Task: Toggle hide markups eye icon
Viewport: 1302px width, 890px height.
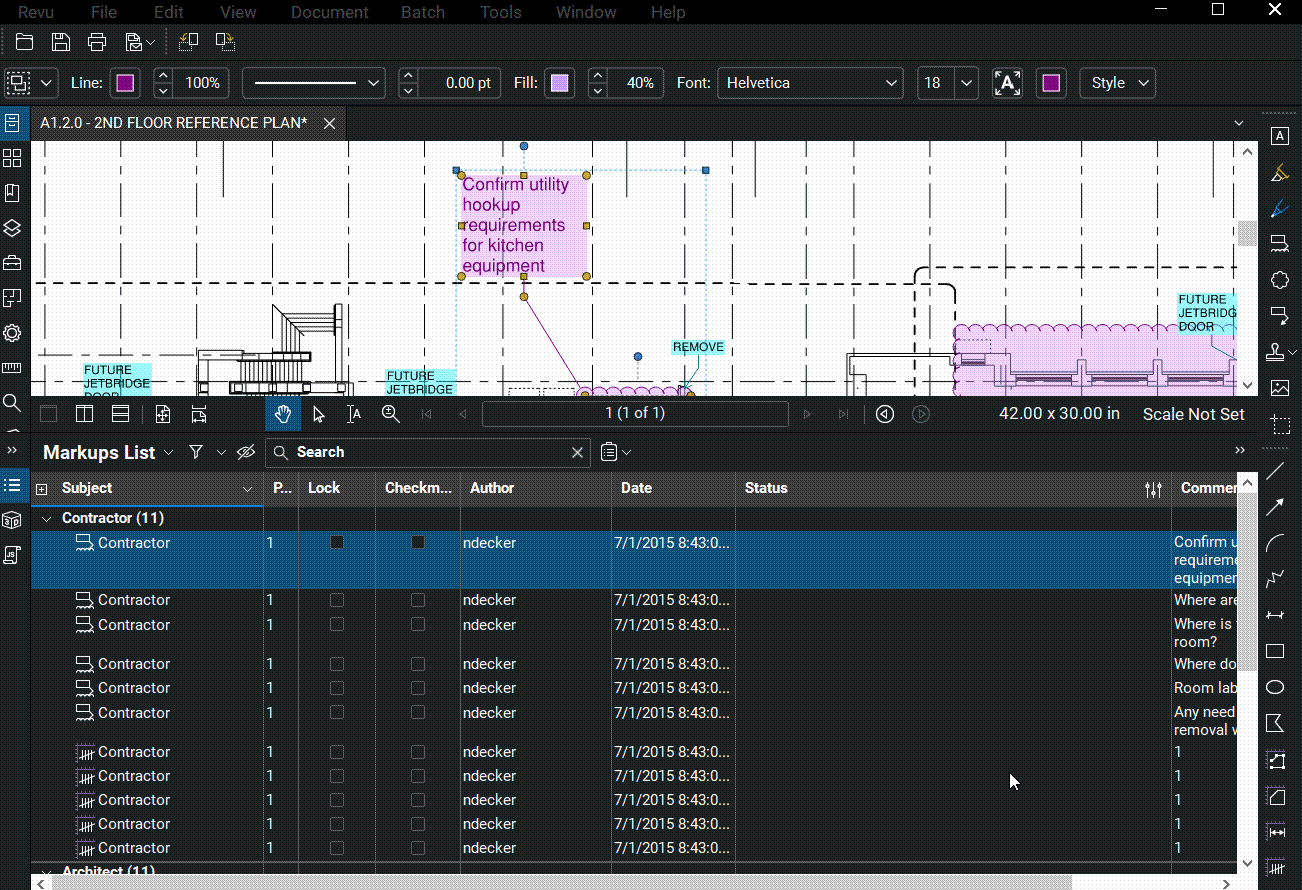Action: (x=246, y=453)
